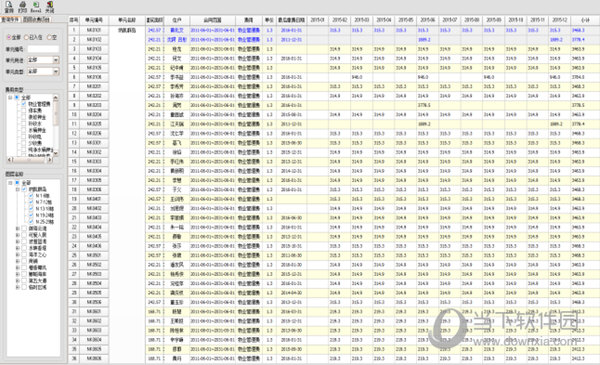Expand the collapsed community directly under N 25-29幢

coord(17,228)
